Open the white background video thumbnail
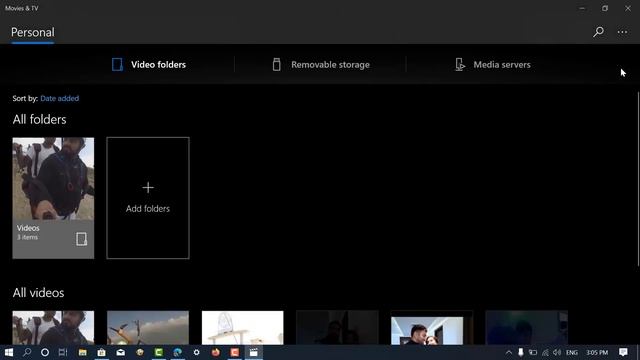Viewport: 640px width, 360px height. (x=242, y=328)
